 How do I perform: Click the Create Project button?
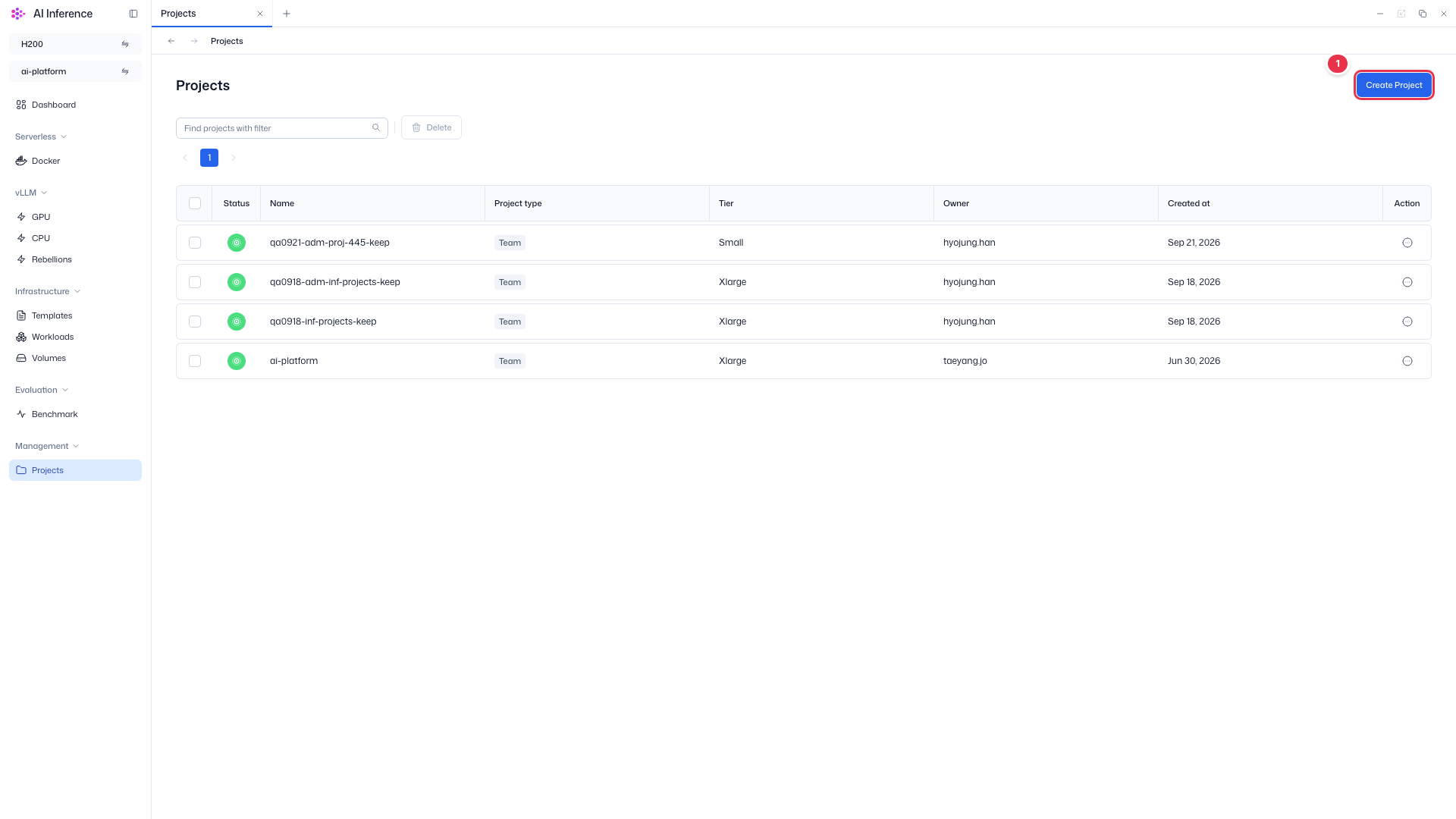[x=1394, y=85]
